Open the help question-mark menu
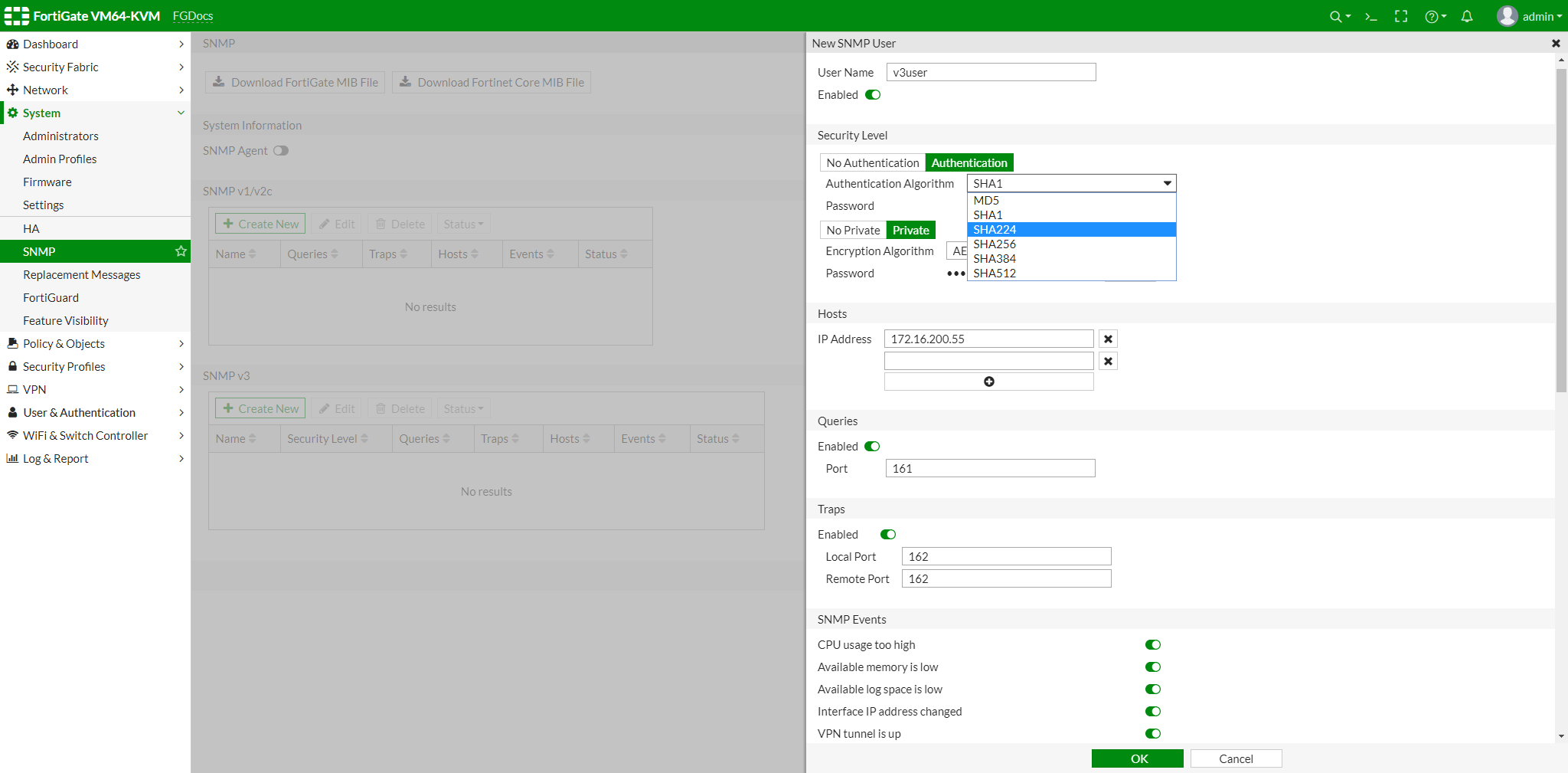This screenshot has height=773, width=1568. (1435, 16)
